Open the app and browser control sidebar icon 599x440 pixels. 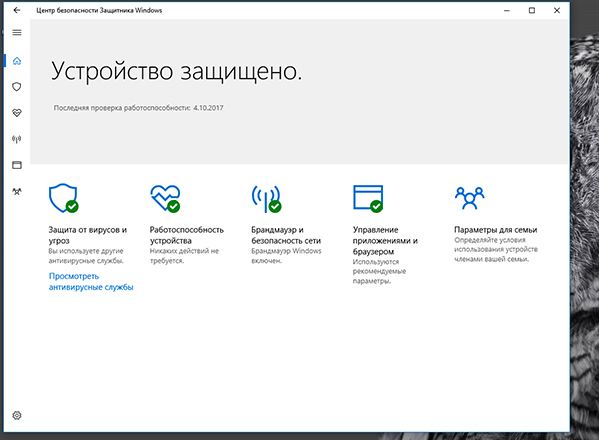(x=17, y=165)
